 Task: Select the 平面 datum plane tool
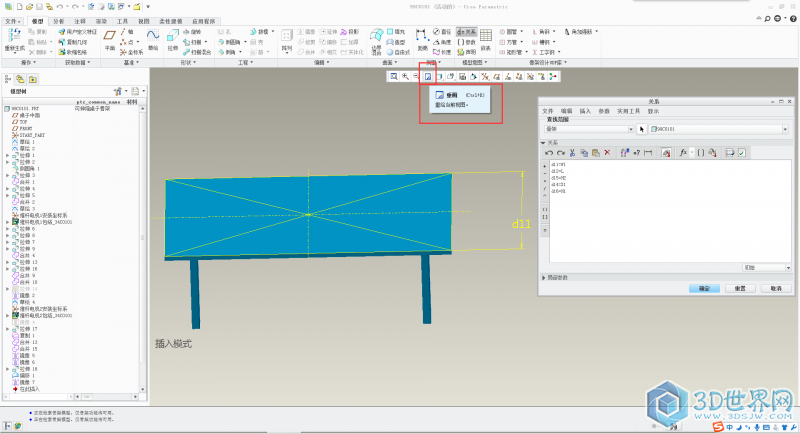tap(109, 40)
